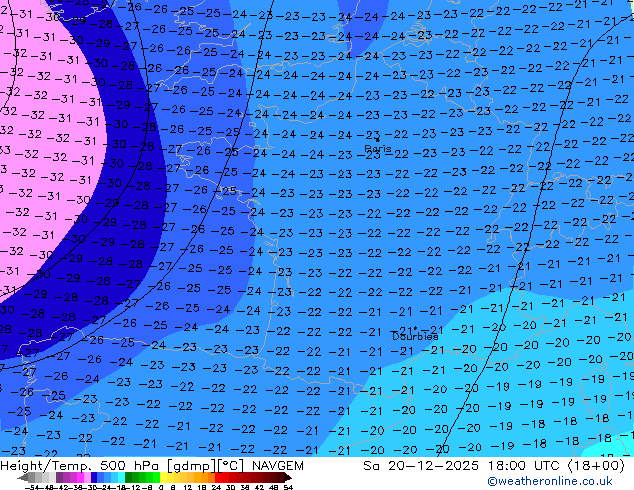Click the gray left arrow end of scale
This screenshot has width=634, height=490.
coord(23,477)
